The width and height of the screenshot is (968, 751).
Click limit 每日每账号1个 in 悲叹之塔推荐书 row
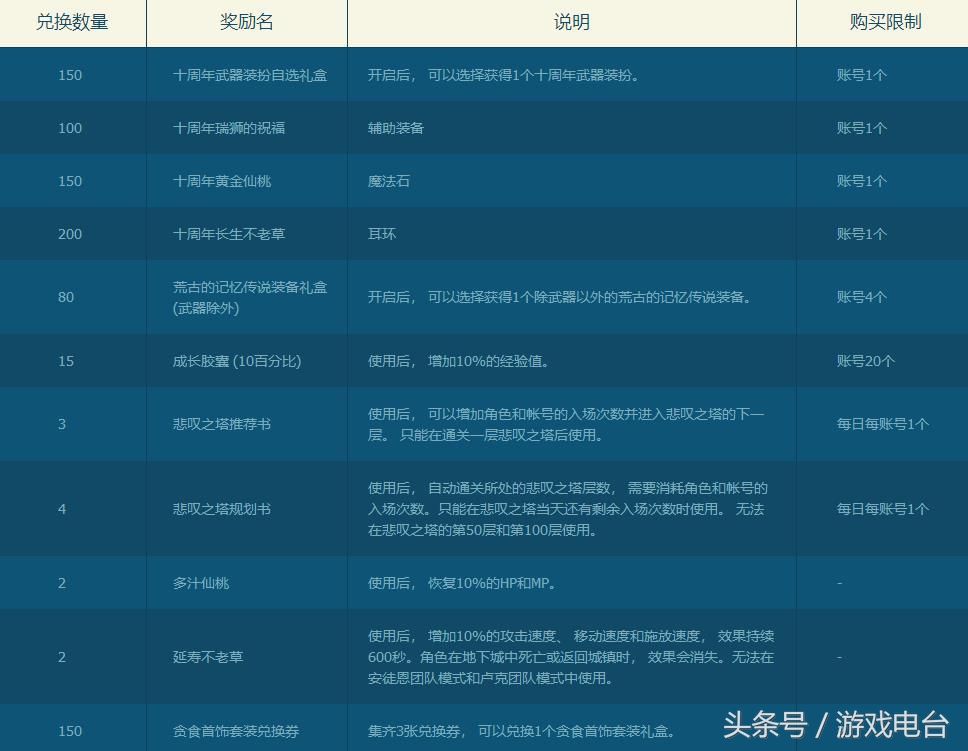pyautogui.click(x=883, y=424)
